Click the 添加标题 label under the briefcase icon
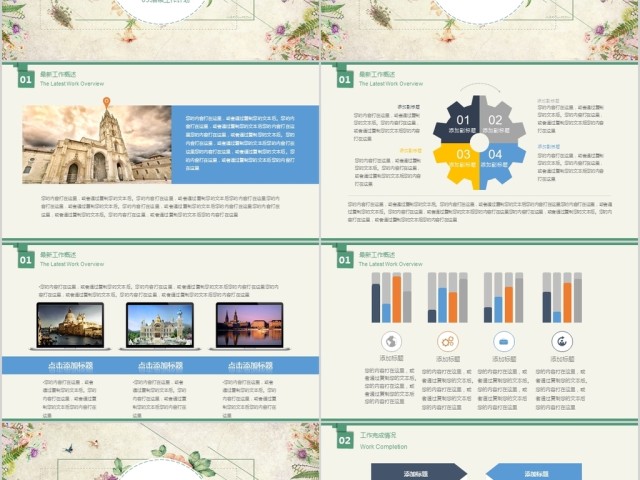The height and width of the screenshot is (480, 640). [x=504, y=359]
